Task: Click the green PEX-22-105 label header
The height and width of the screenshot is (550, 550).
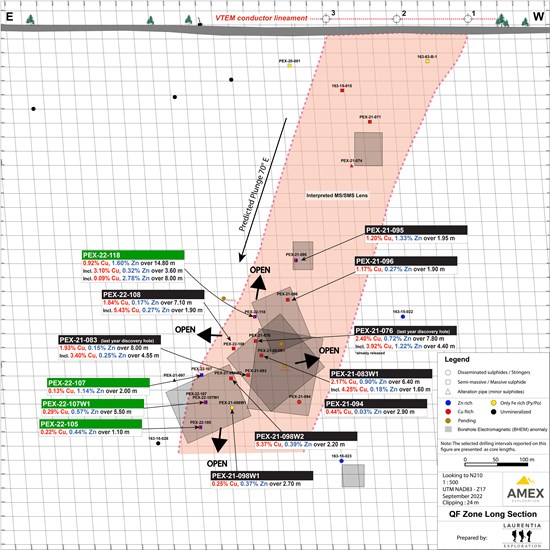Action: [90, 424]
